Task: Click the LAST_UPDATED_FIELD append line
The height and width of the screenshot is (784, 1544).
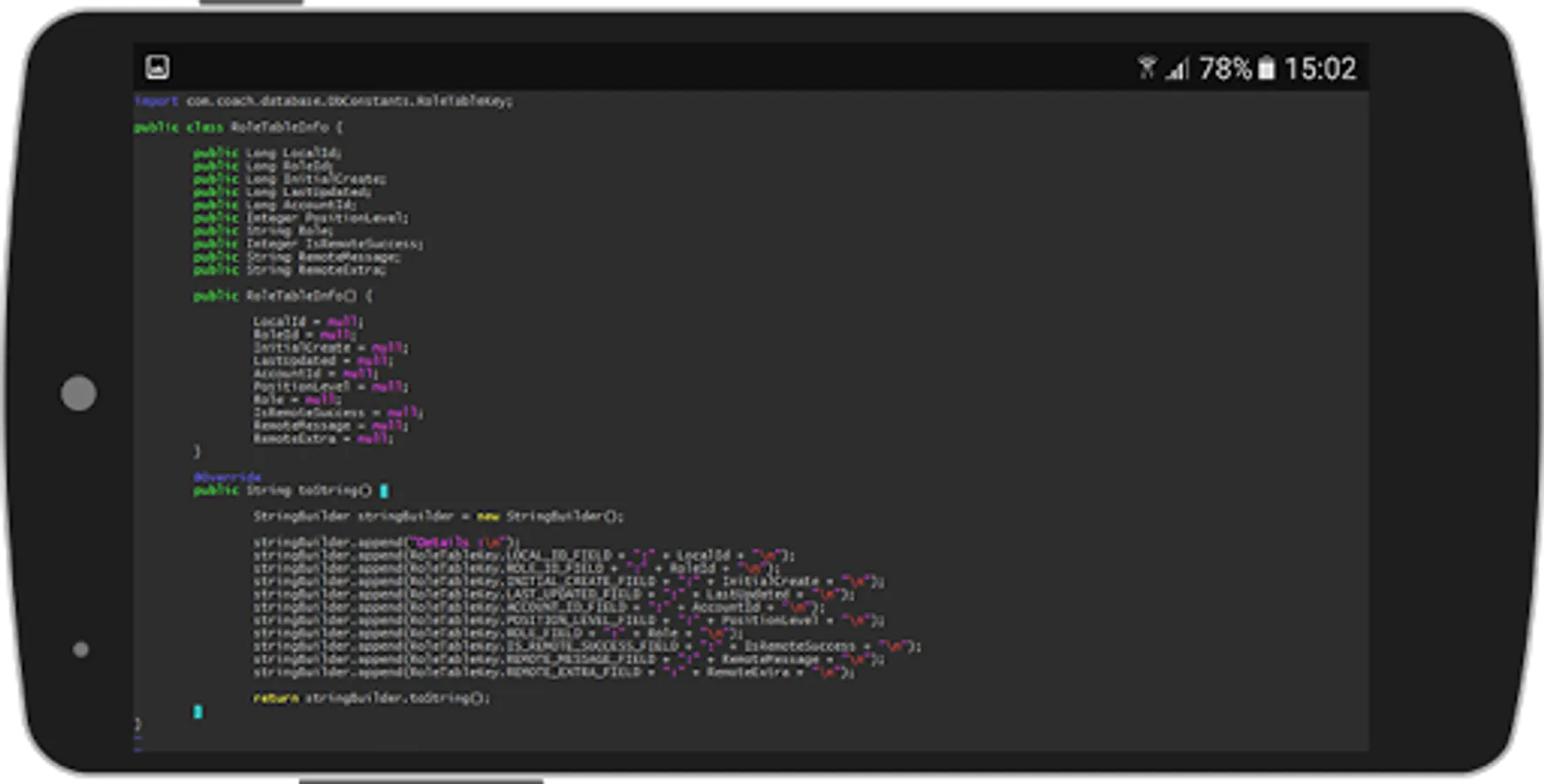Action: pos(553,594)
